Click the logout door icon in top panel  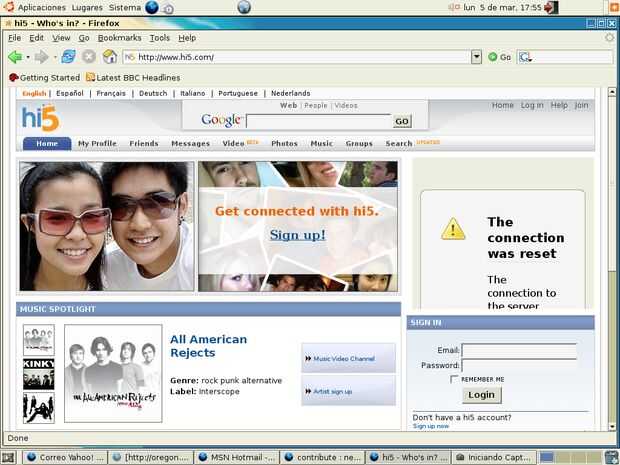click(551, 7)
